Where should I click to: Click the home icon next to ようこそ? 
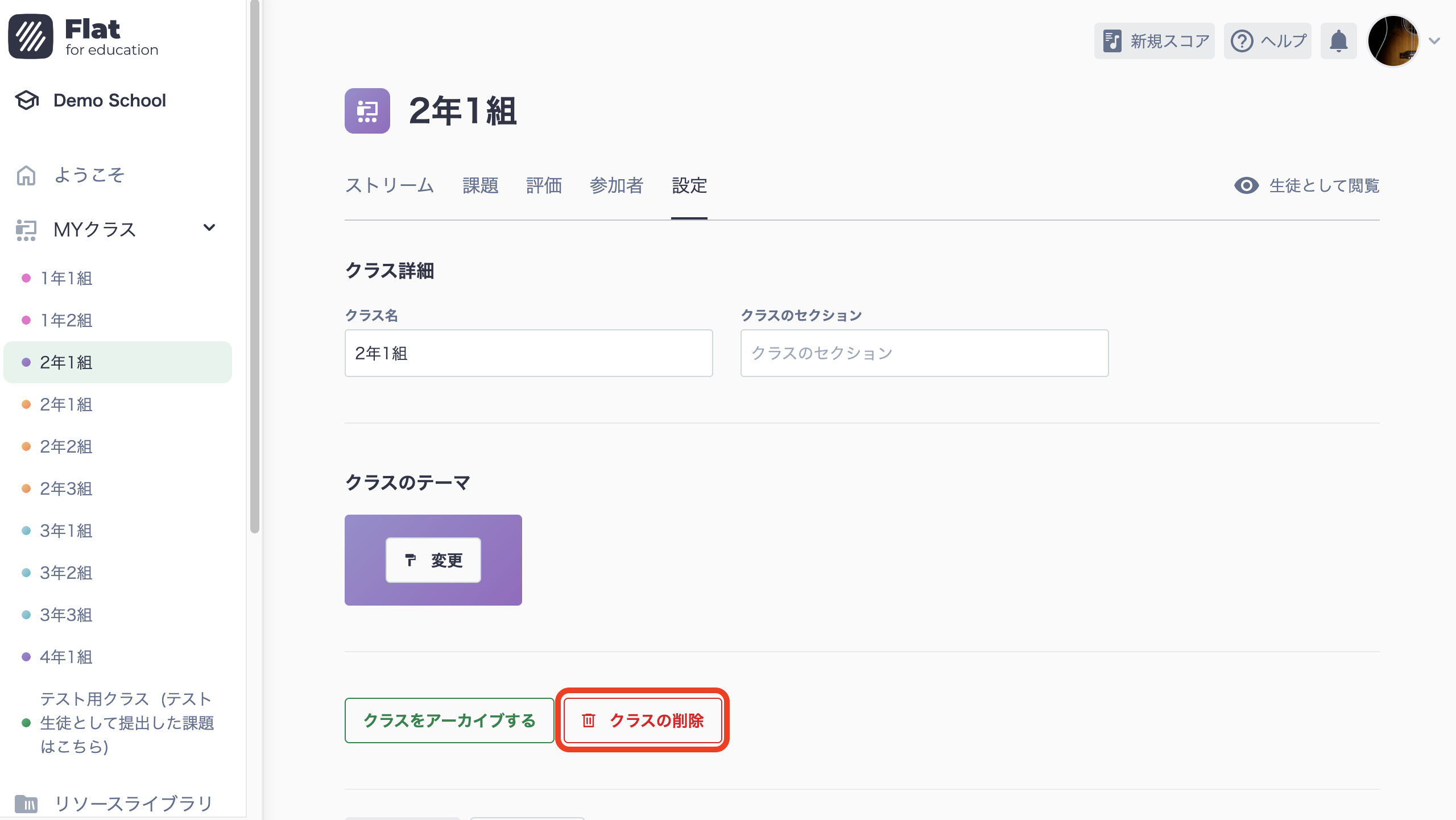[x=26, y=175]
